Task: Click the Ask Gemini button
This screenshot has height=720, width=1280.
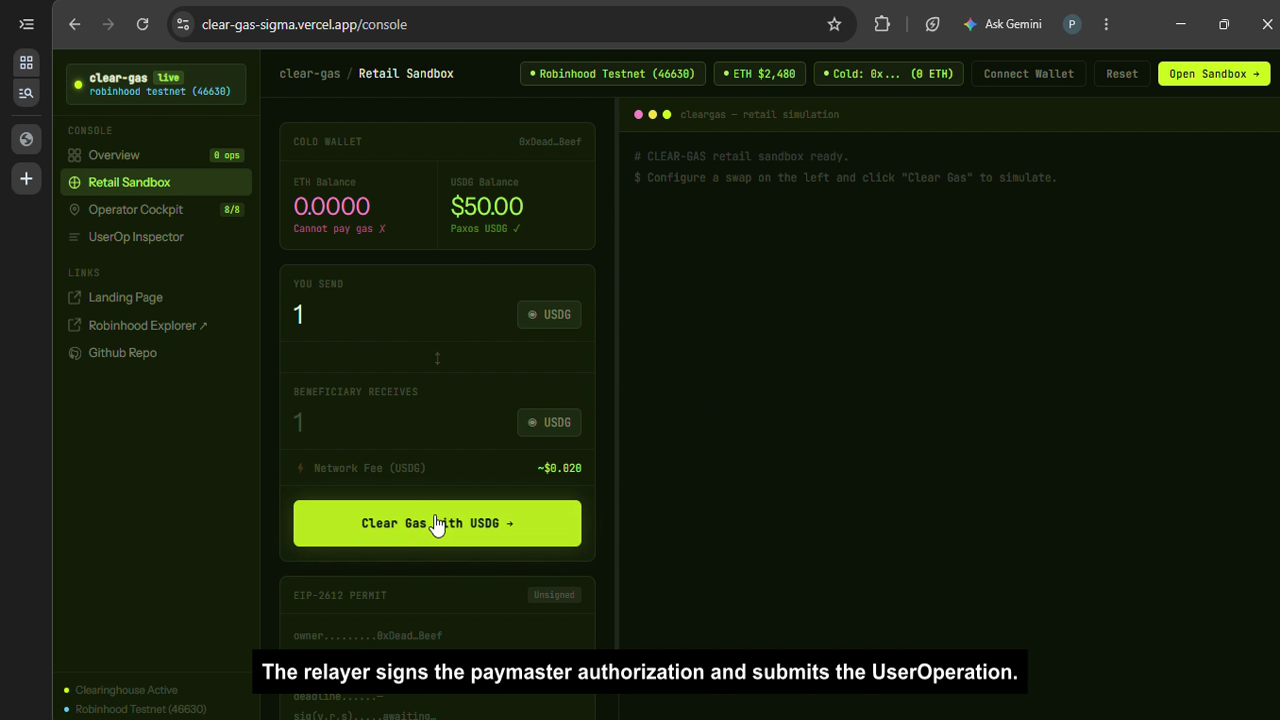Action: pyautogui.click(x=1002, y=24)
